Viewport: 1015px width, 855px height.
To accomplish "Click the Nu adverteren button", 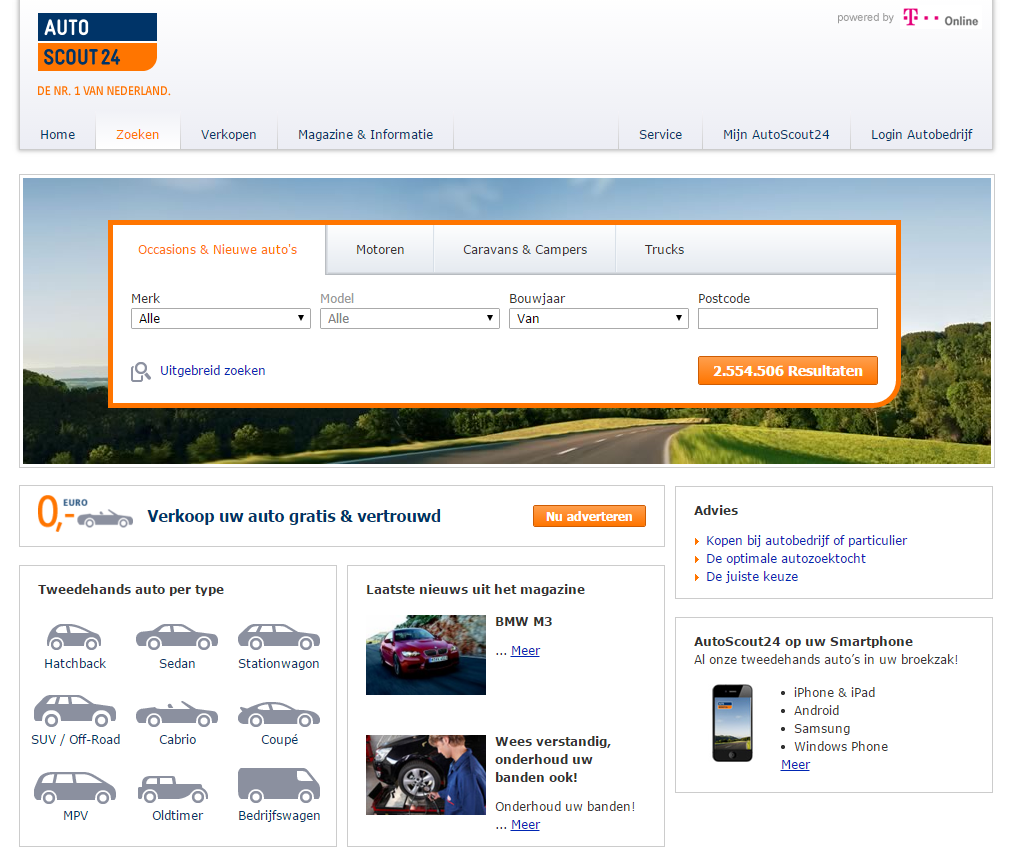I will 589,516.
